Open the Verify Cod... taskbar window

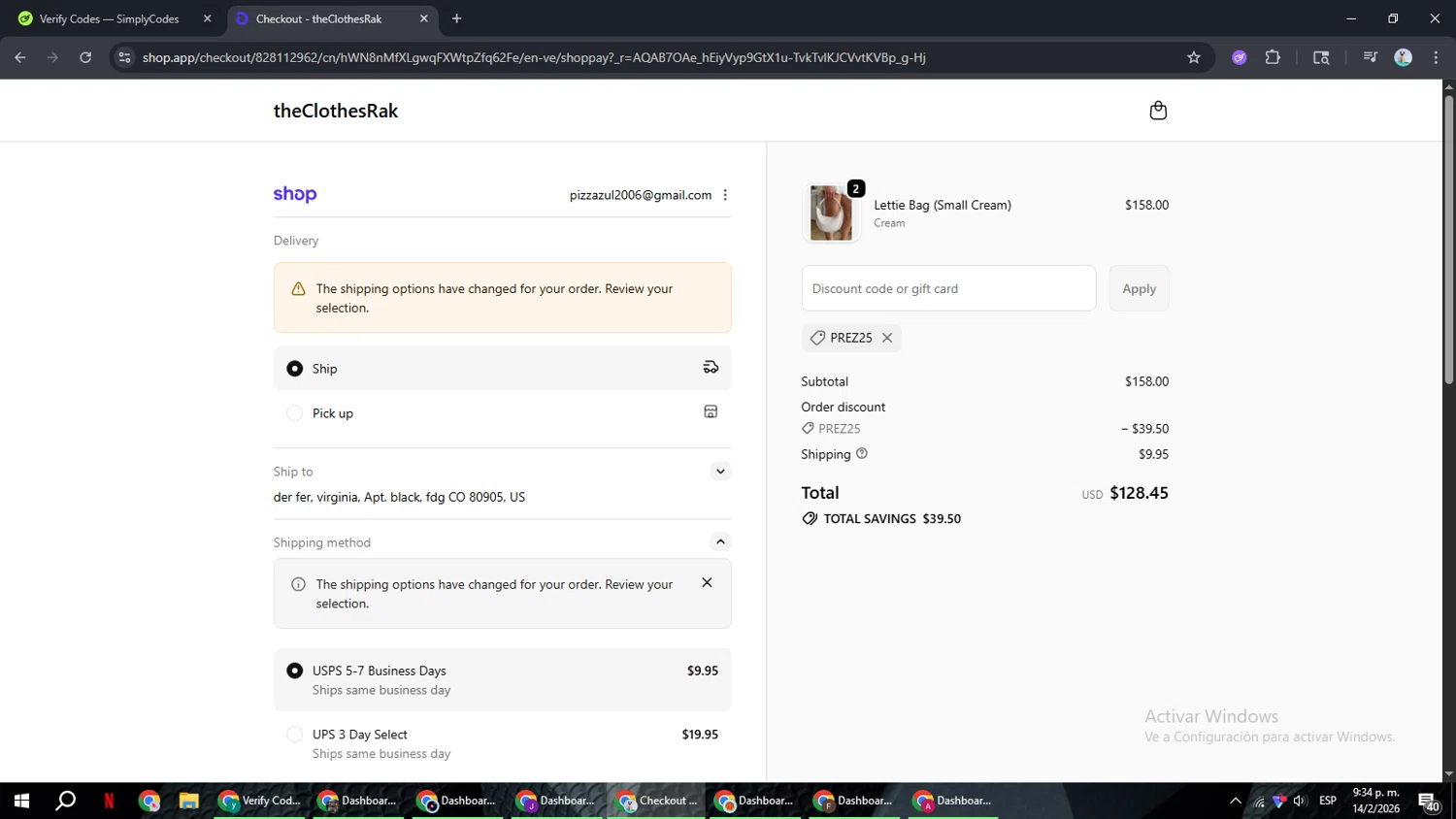[x=260, y=801]
